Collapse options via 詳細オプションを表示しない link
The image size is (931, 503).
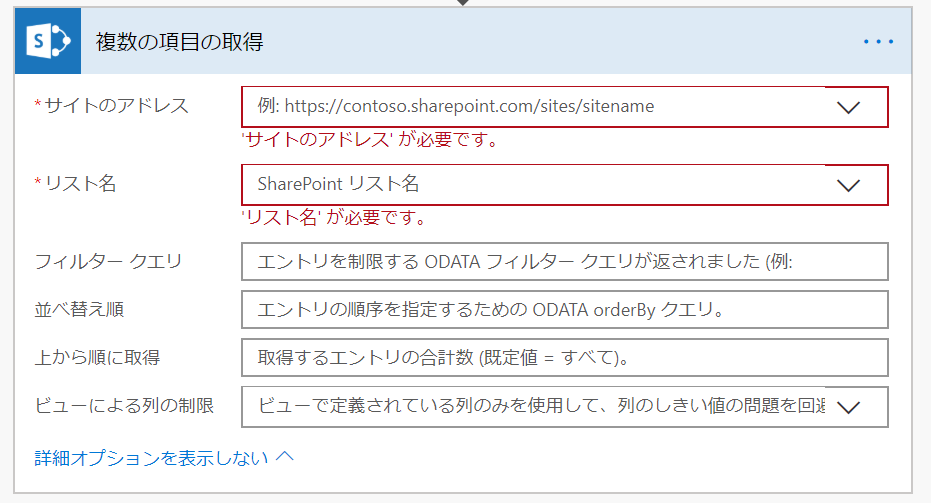(151, 458)
